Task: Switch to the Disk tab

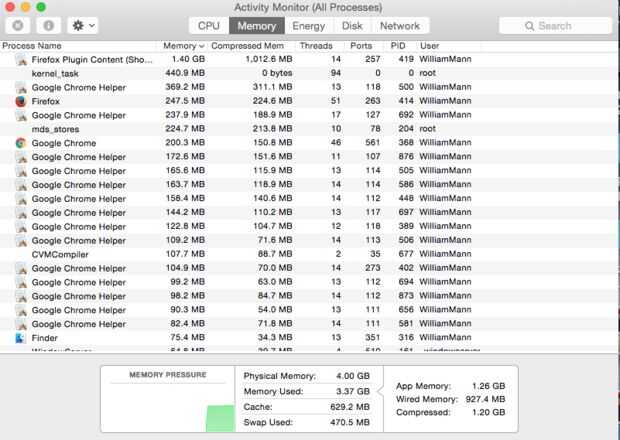Action: (352, 26)
